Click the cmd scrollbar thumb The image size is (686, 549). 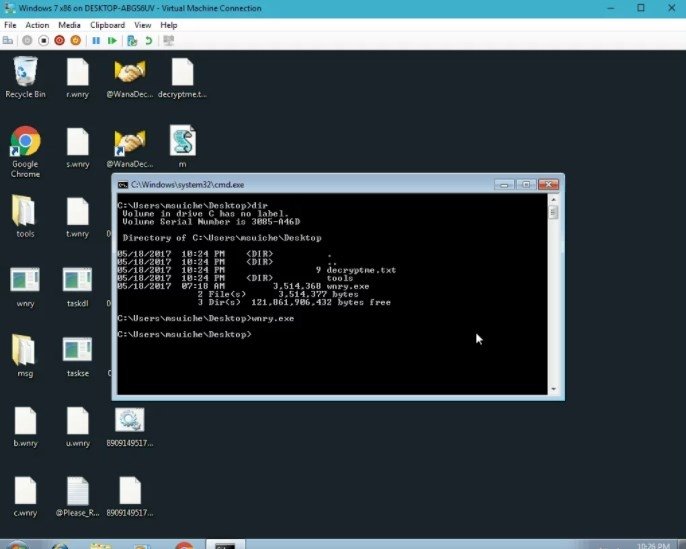click(553, 212)
